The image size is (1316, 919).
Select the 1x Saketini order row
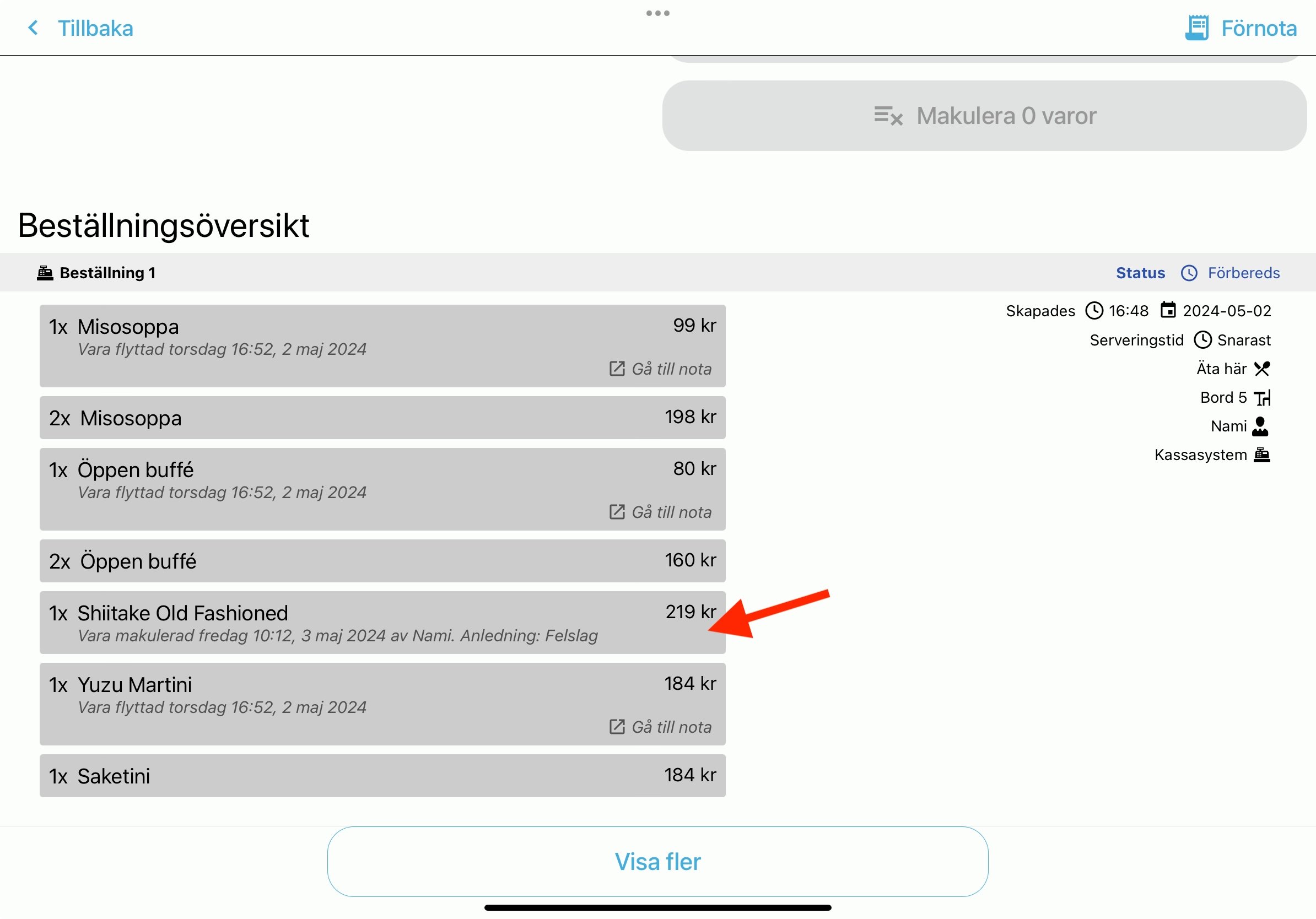(x=382, y=776)
